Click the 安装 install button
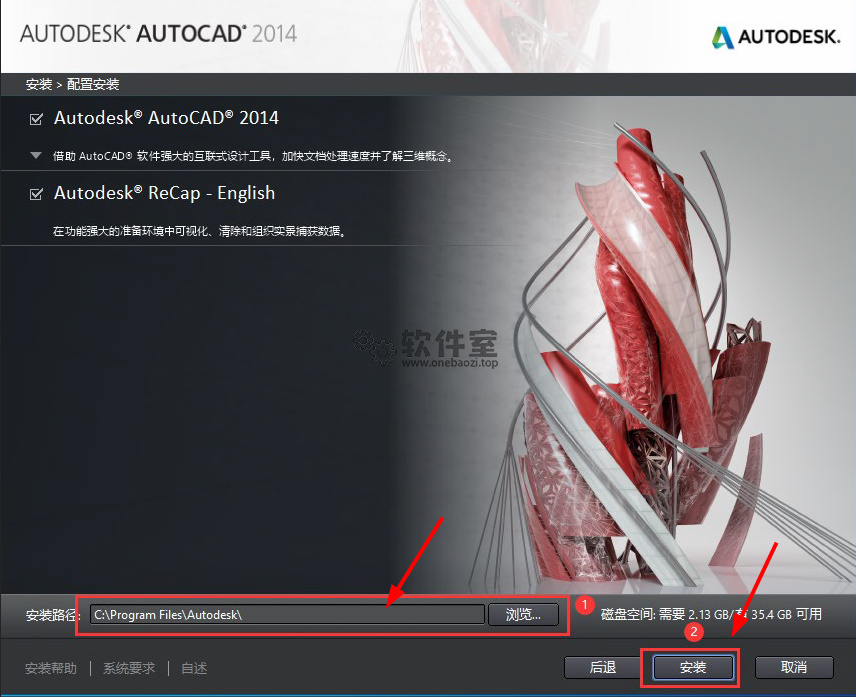The image size is (856, 697). (693, 667)
